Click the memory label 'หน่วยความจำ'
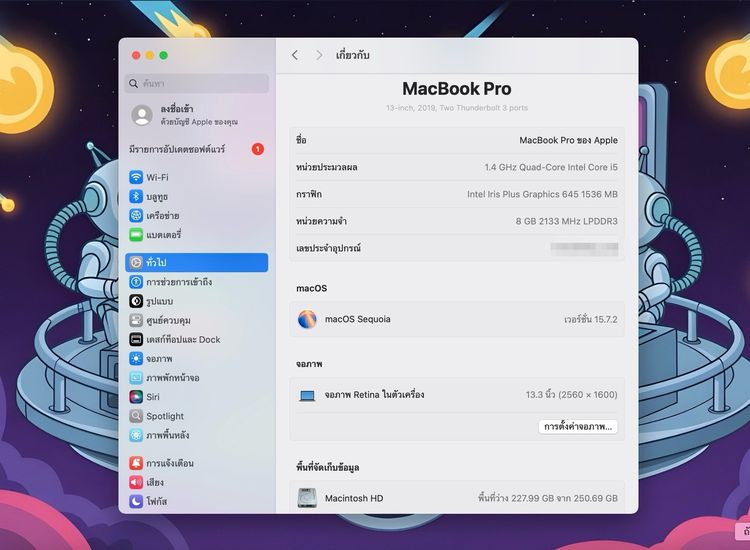This screenshot has height=550, width=750. coord(321,221)
